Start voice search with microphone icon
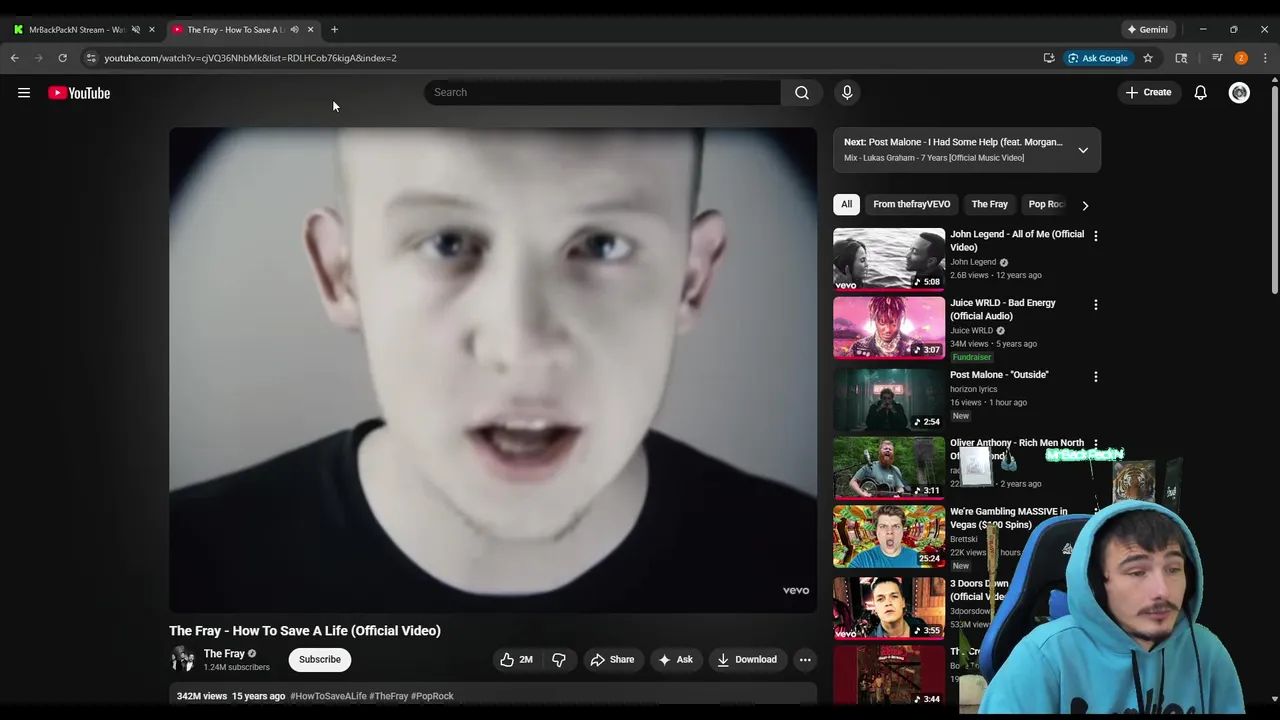Screen dimensions: 1280x720 [x=847, y=92]
